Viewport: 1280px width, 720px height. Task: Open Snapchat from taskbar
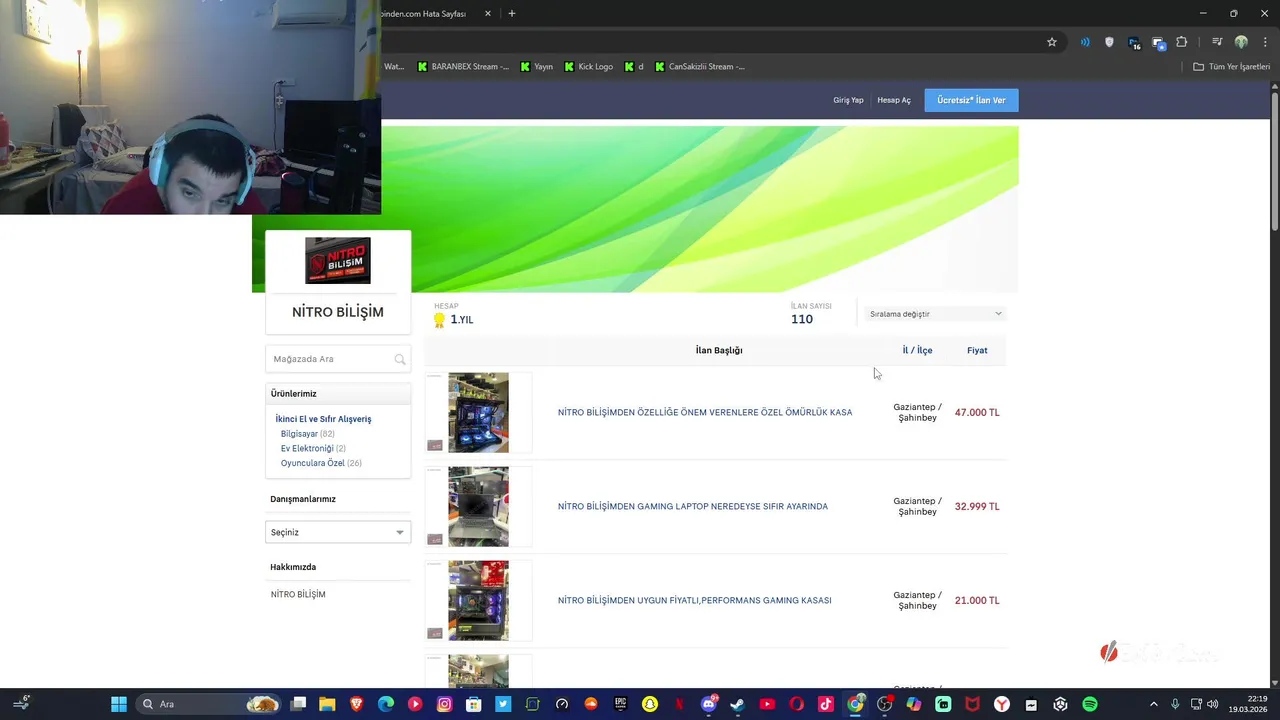(650, 704)
